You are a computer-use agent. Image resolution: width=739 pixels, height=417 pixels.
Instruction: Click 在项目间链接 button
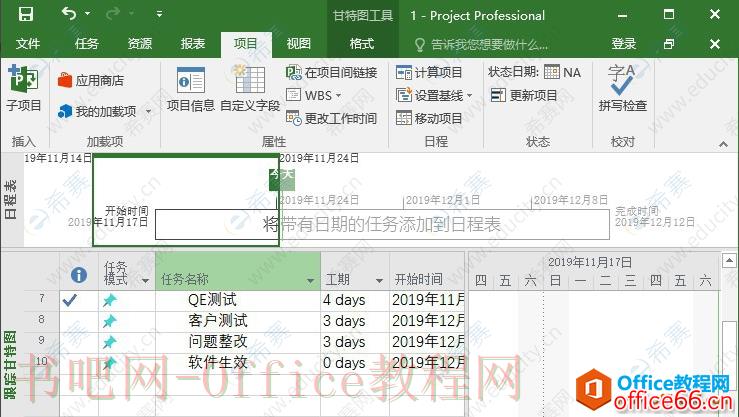coord(332,73)
